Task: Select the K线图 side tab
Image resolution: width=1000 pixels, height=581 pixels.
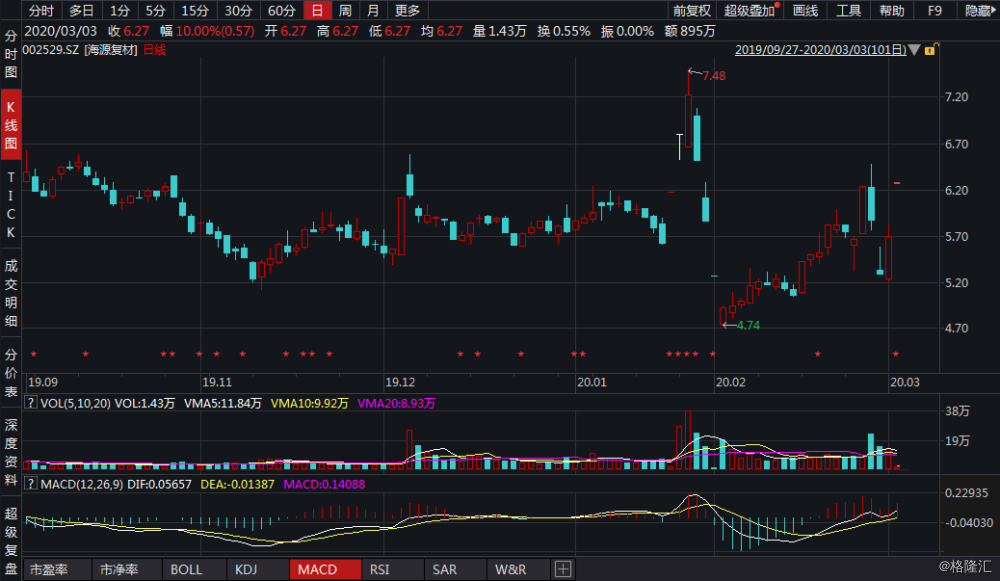Action: pos(11,125)
